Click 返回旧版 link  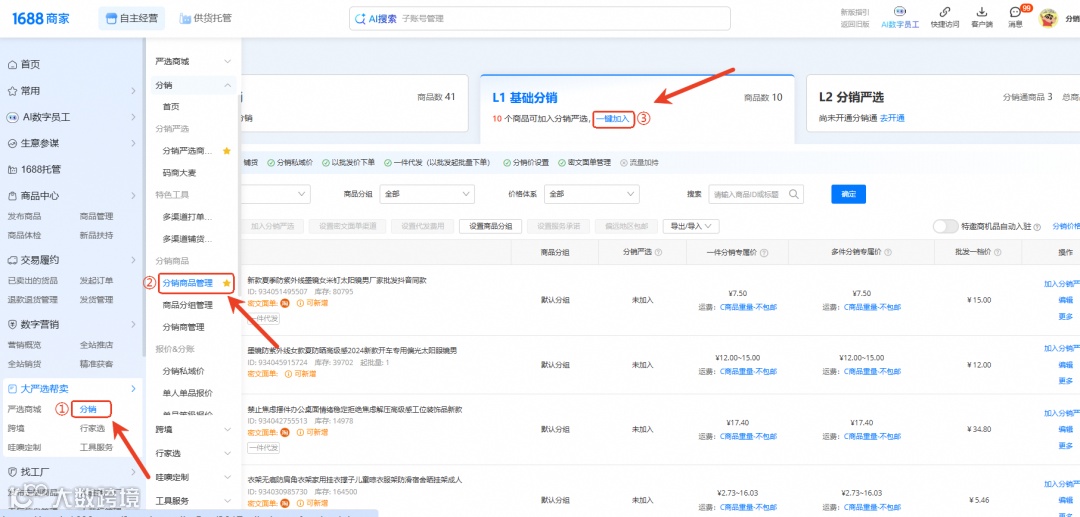(x=855, y=24)
